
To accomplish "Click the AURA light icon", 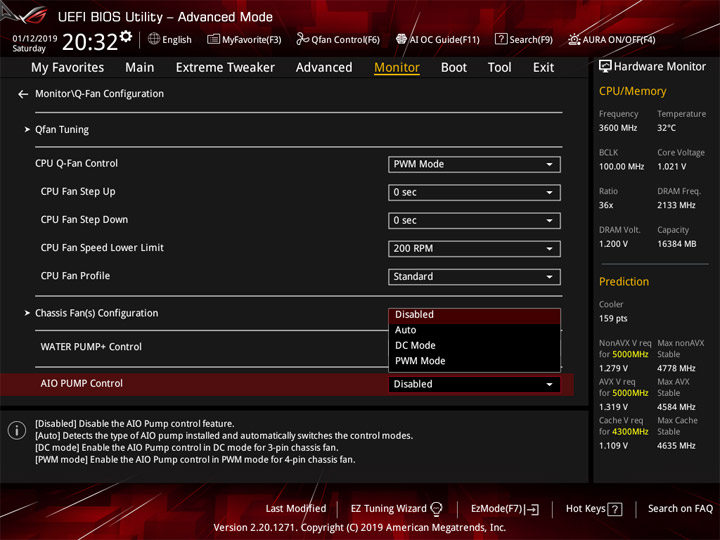I will click(574, 39).
